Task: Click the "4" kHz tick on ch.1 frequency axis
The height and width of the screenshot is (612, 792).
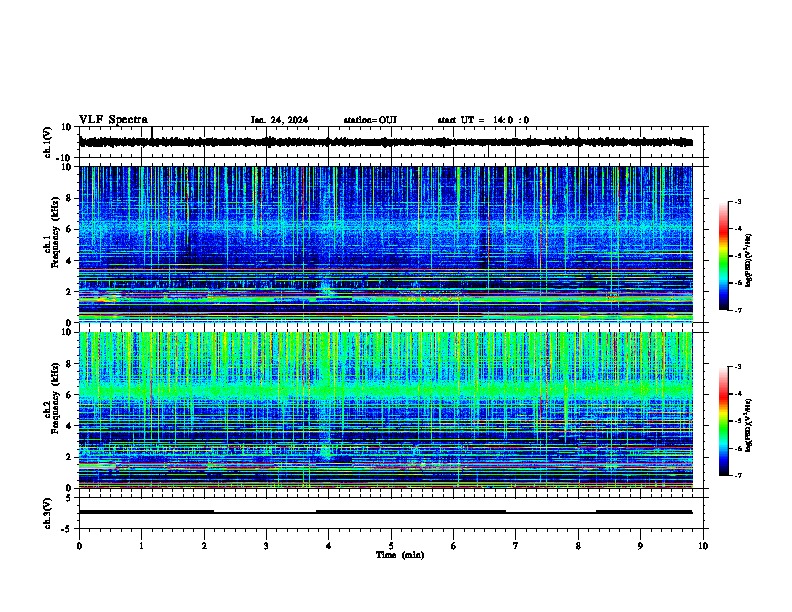Action: 69,261
